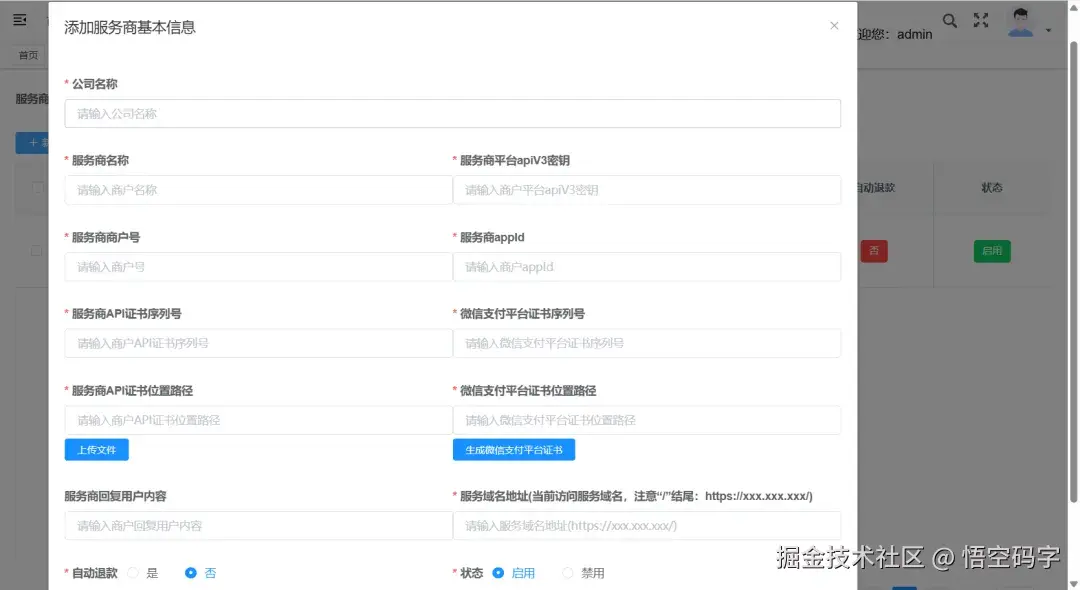Close the 添加服务商基本信息 dialog with the X
The image size is (1080, 590).
(834, 26)
